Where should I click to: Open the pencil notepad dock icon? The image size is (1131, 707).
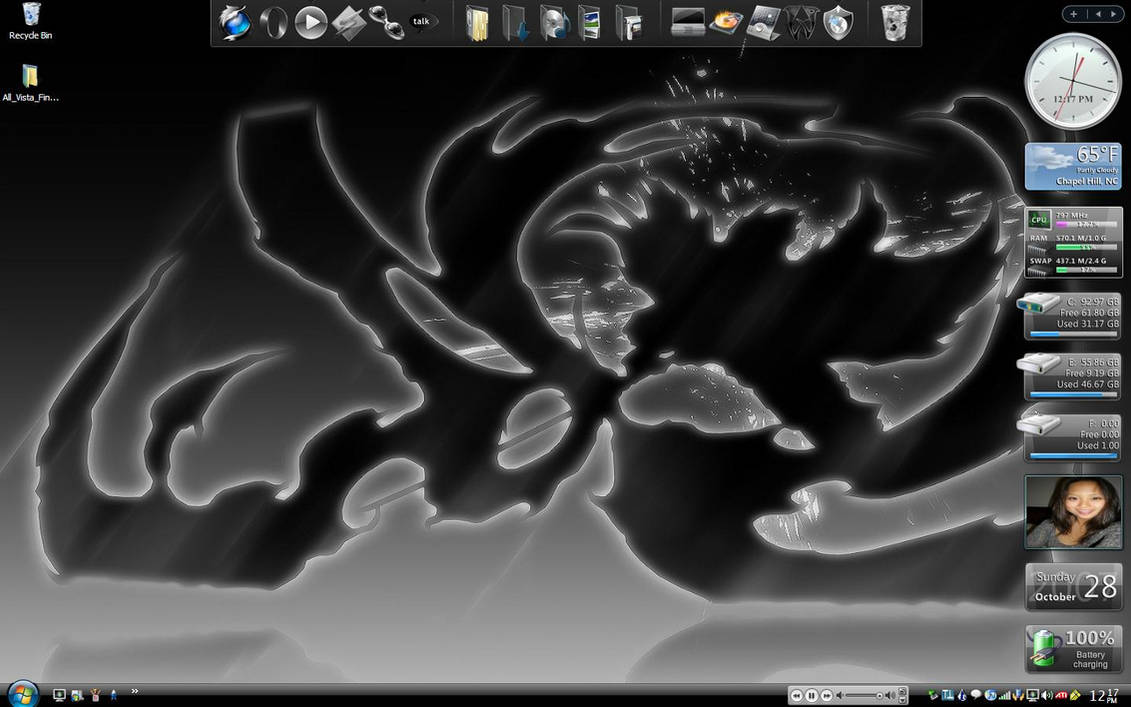pos(348,23)
